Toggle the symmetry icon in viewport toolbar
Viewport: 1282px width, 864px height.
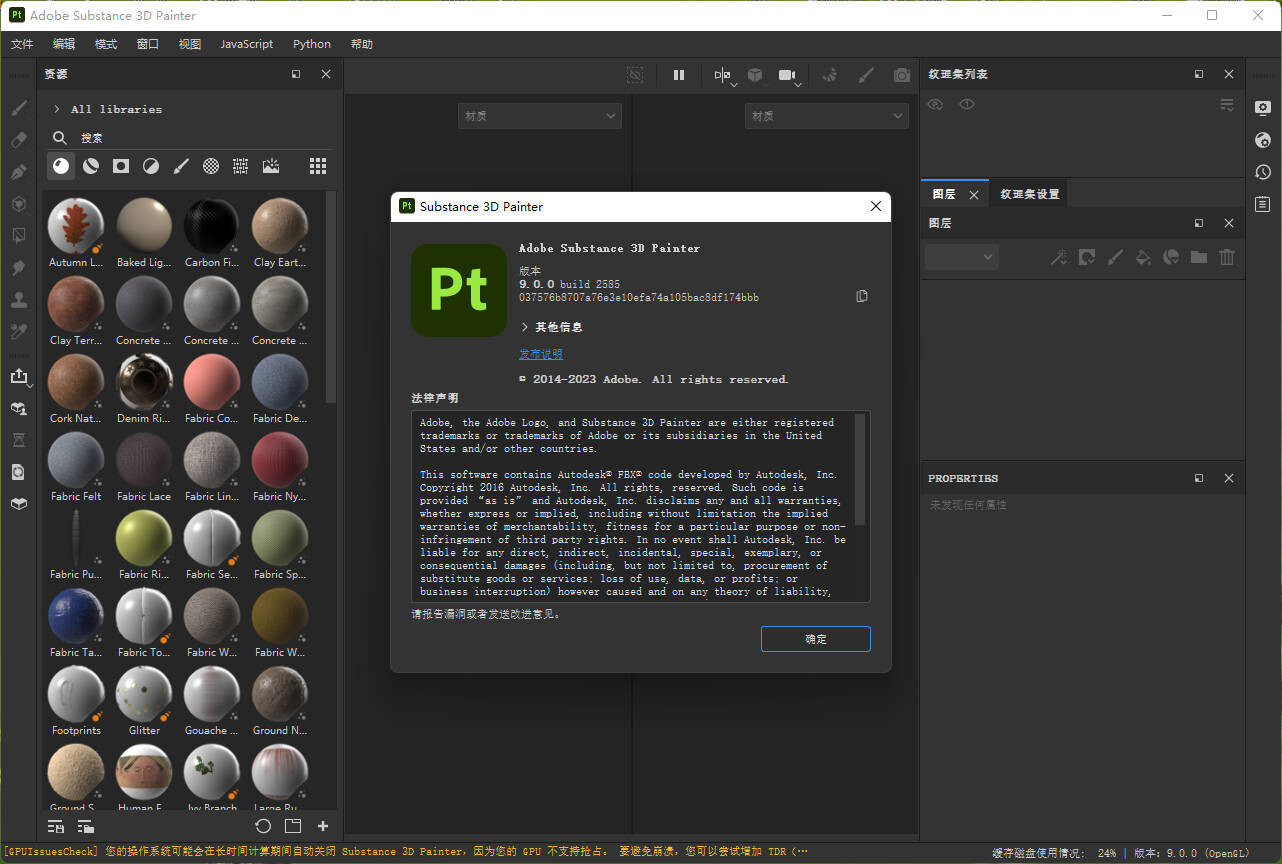723,75
